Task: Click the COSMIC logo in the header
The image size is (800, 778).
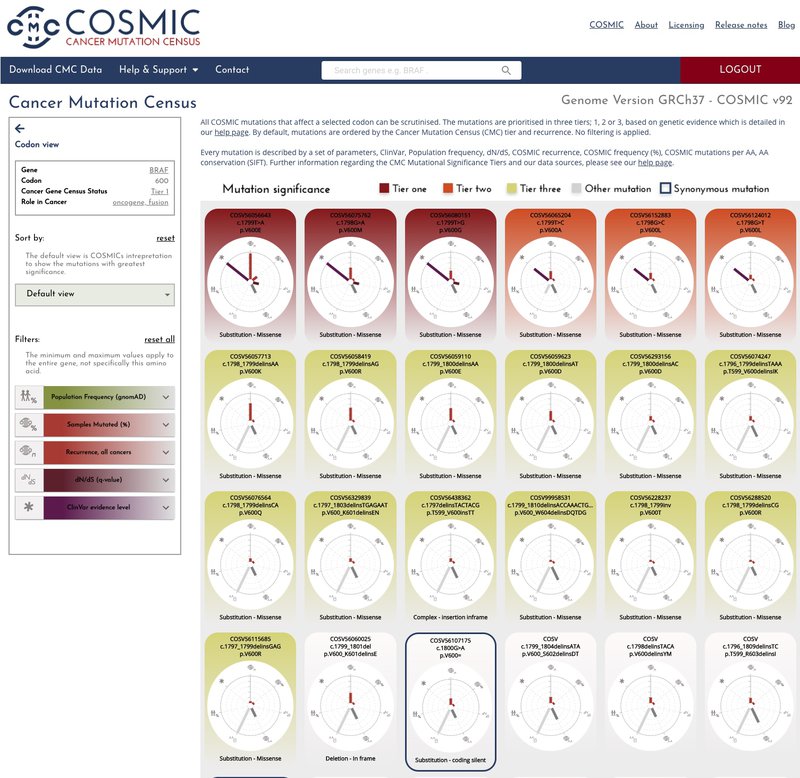Action: 103,27
